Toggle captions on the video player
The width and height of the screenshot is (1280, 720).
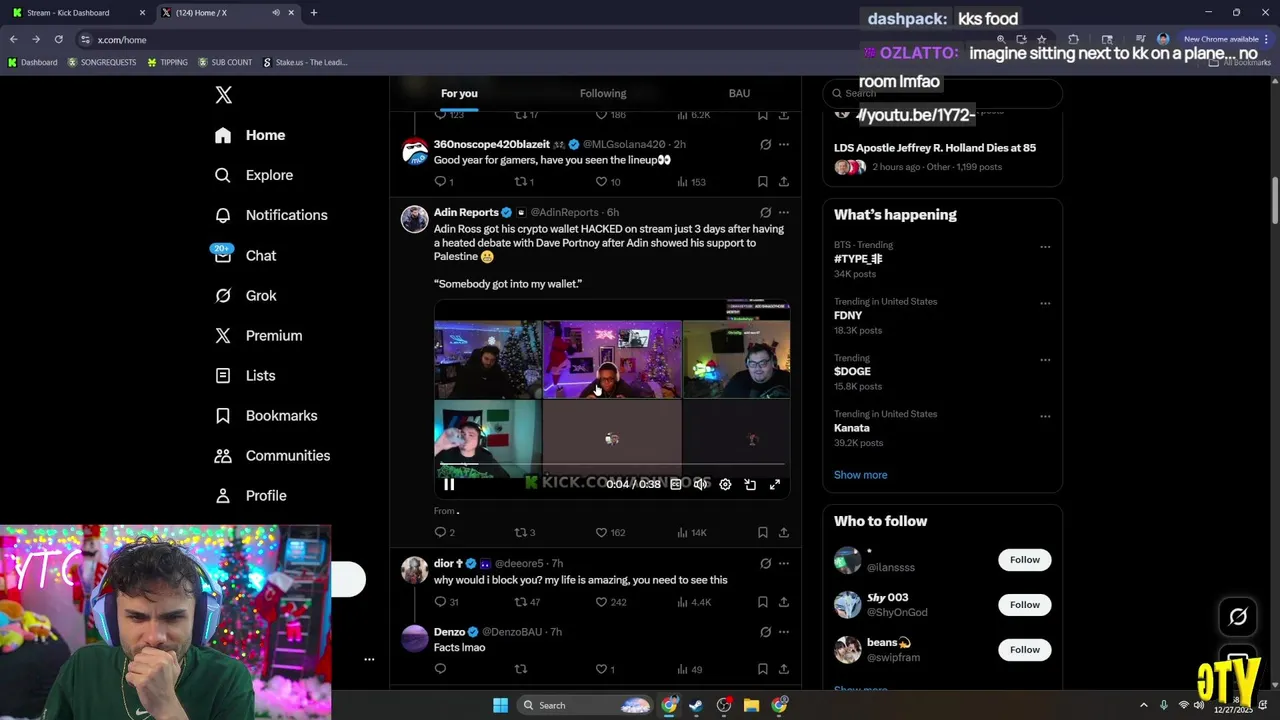(x=676, y=484)
